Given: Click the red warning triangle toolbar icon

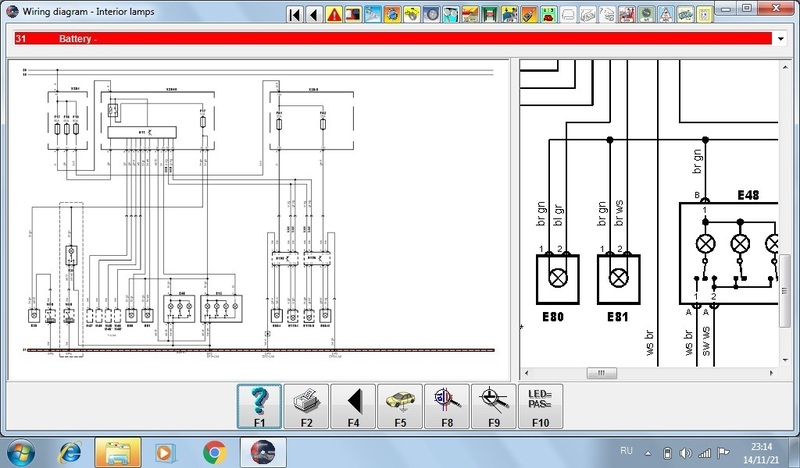Looking at the screenshot, I should coord(334,14).
